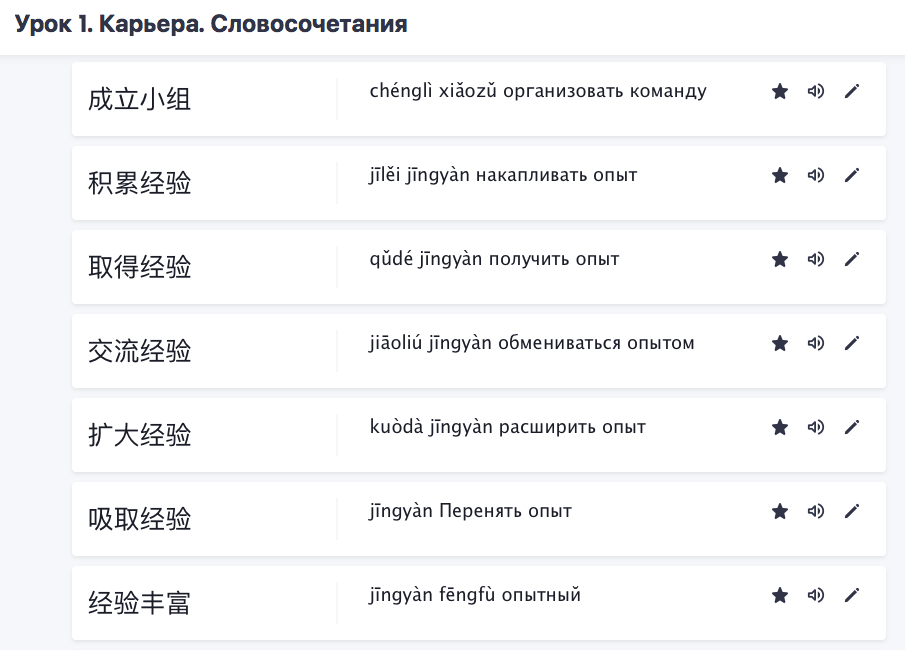
Task: Play audio for 扩大经验
Action: click(x=816, y=427)
